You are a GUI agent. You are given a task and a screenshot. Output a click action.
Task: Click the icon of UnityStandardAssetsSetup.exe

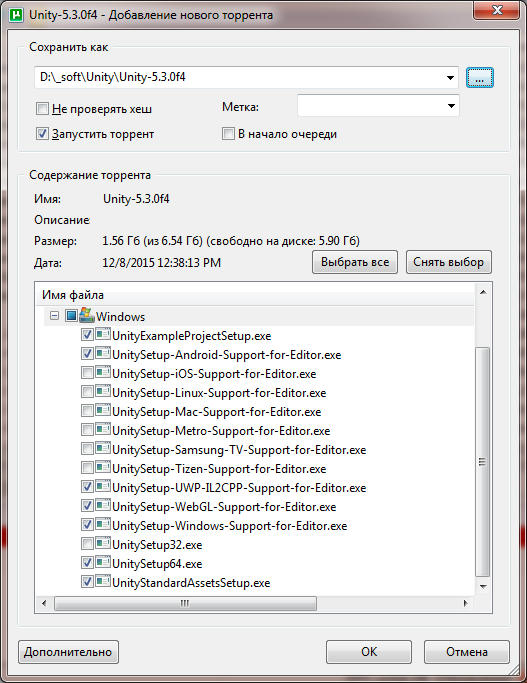pos(103,581)
